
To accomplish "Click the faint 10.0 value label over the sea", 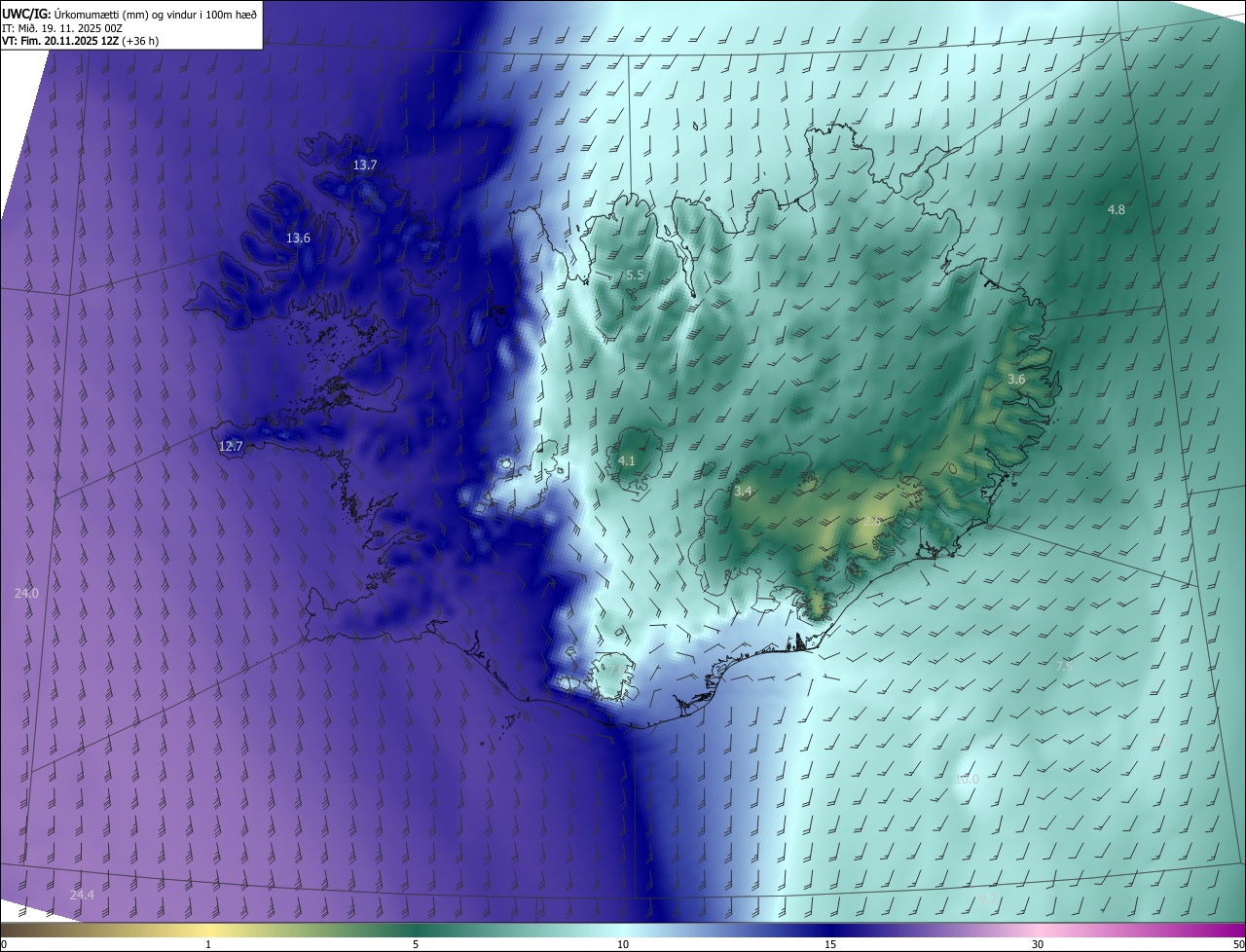I will click(967, 779).
